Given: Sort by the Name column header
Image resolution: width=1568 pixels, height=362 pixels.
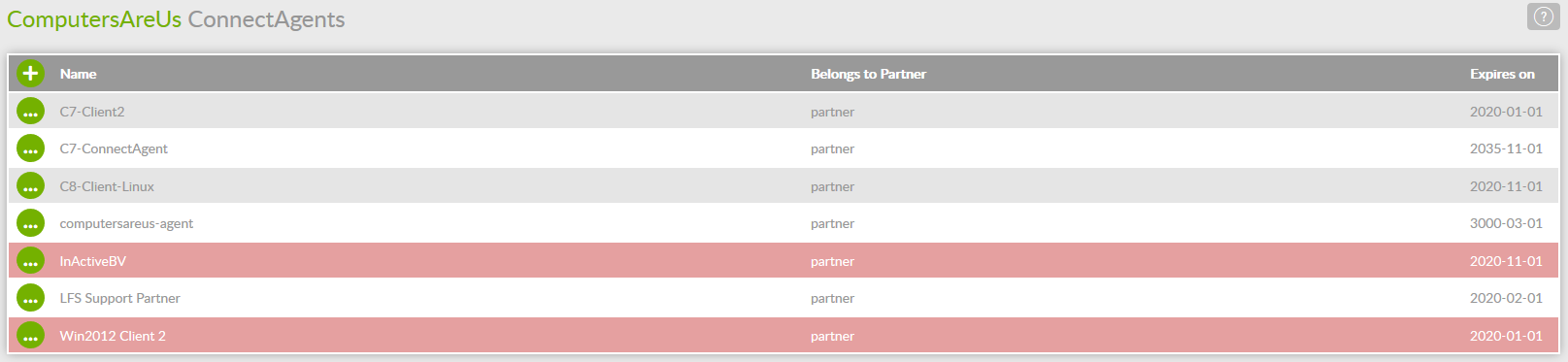Looking at the screenshot, I should tap(78, 74).
